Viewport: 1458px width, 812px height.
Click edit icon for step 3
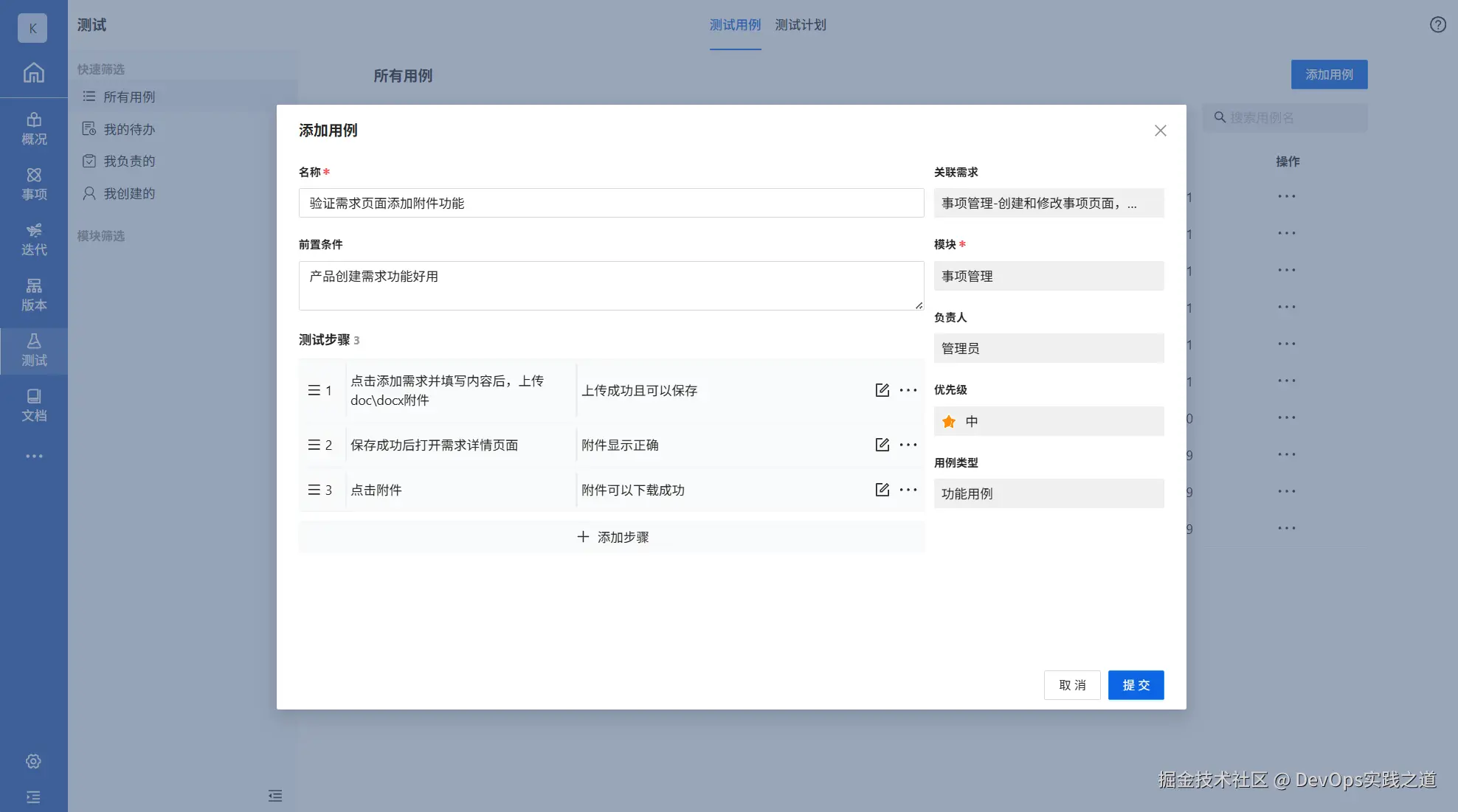point(882,490)
